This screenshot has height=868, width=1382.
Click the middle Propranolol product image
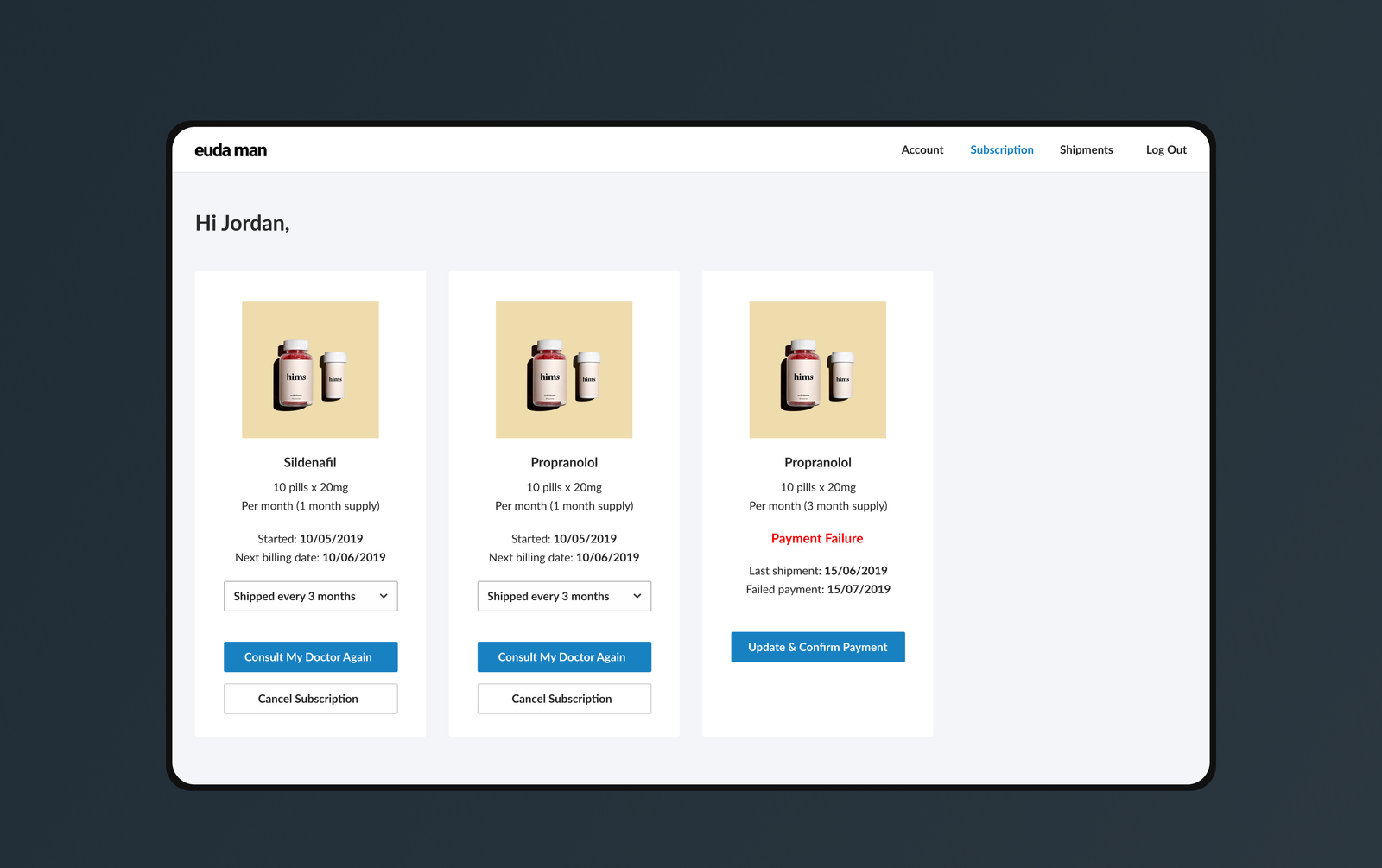[564, 370]
